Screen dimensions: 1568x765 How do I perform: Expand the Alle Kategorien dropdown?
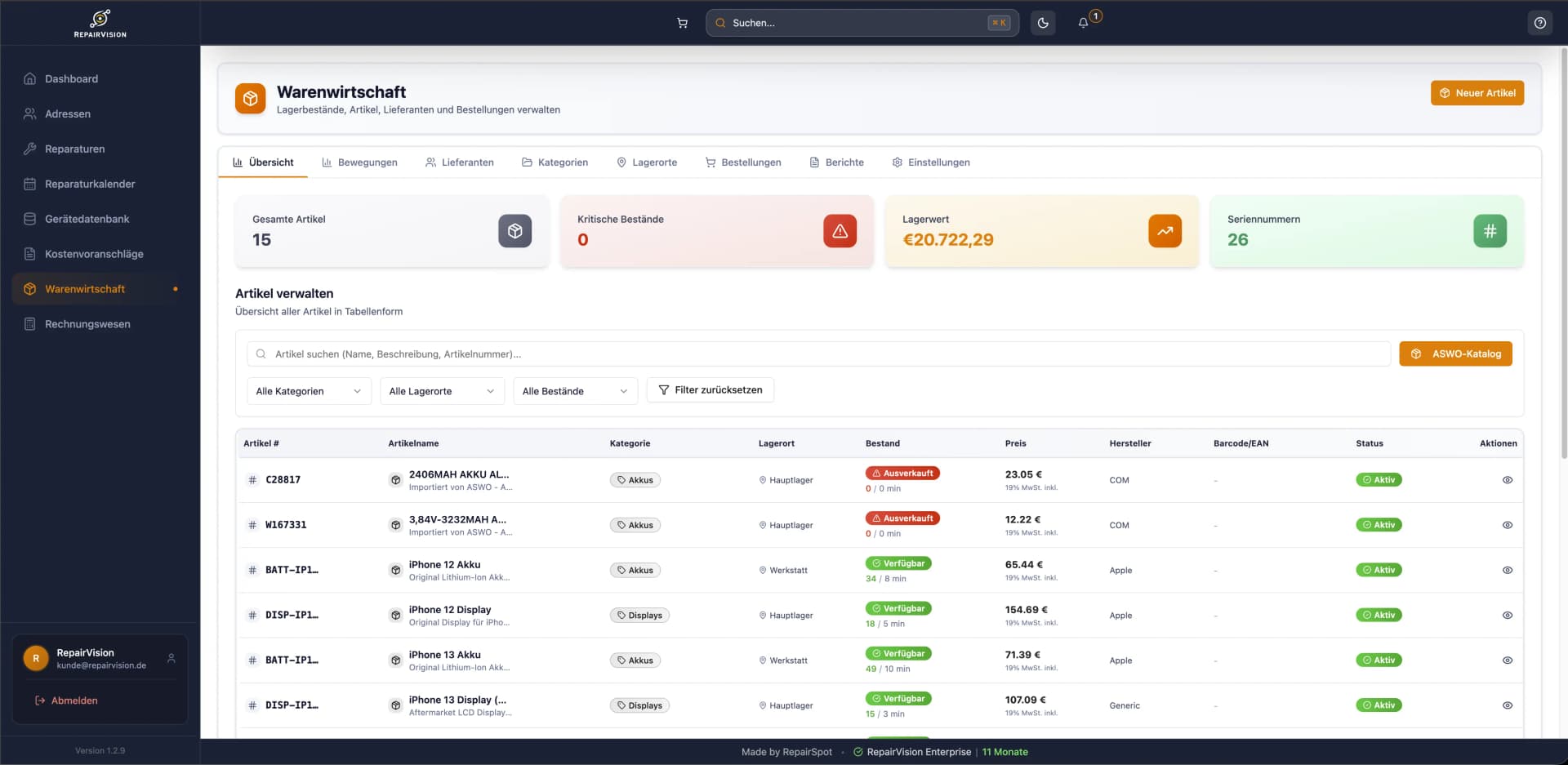click(x=309, y=391)
